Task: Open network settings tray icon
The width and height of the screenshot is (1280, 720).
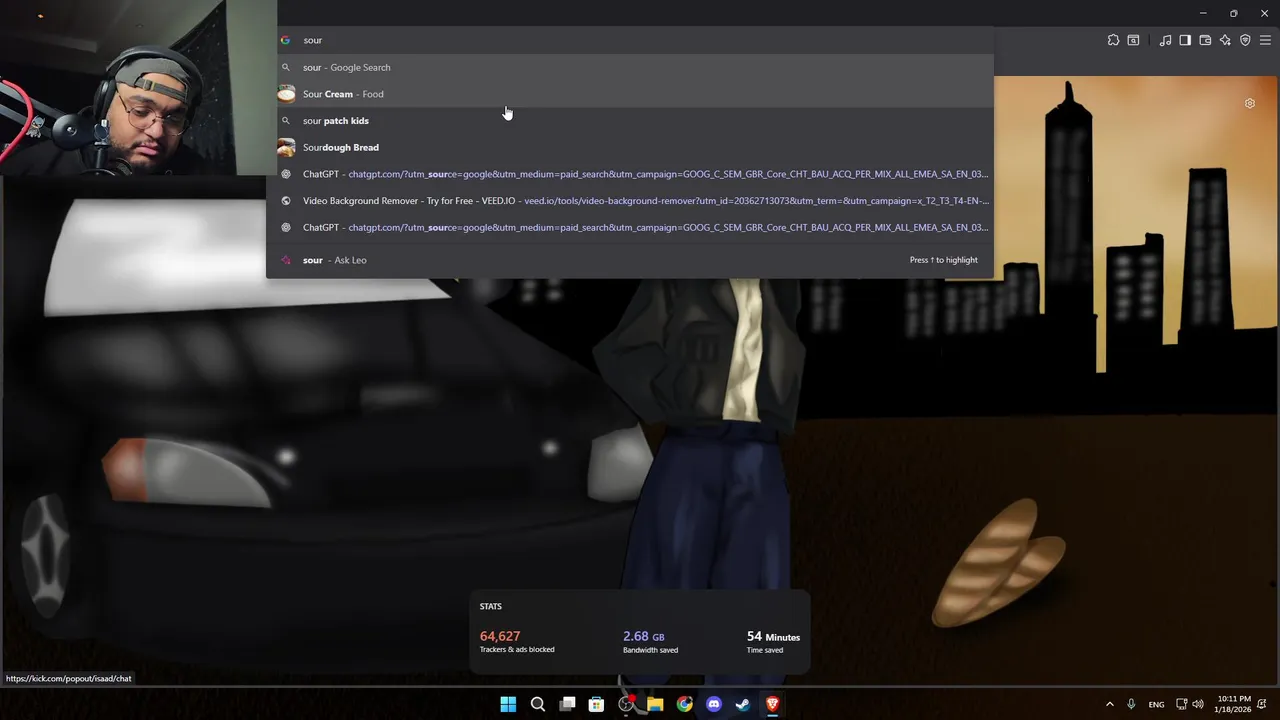Action: [1181, 704]
